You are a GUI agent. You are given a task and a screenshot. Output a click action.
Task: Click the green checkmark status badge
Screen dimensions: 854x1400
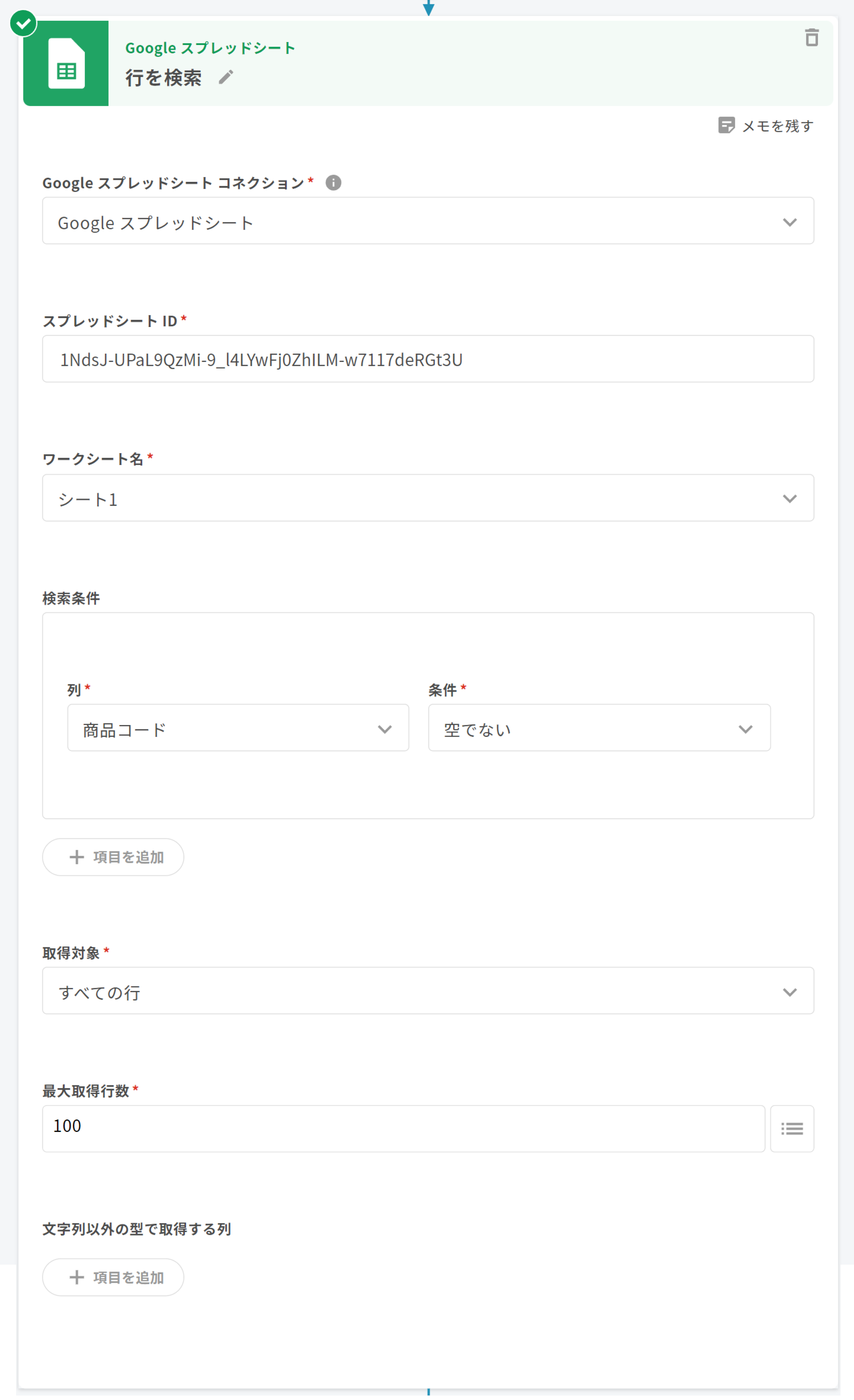click(23, 23)
